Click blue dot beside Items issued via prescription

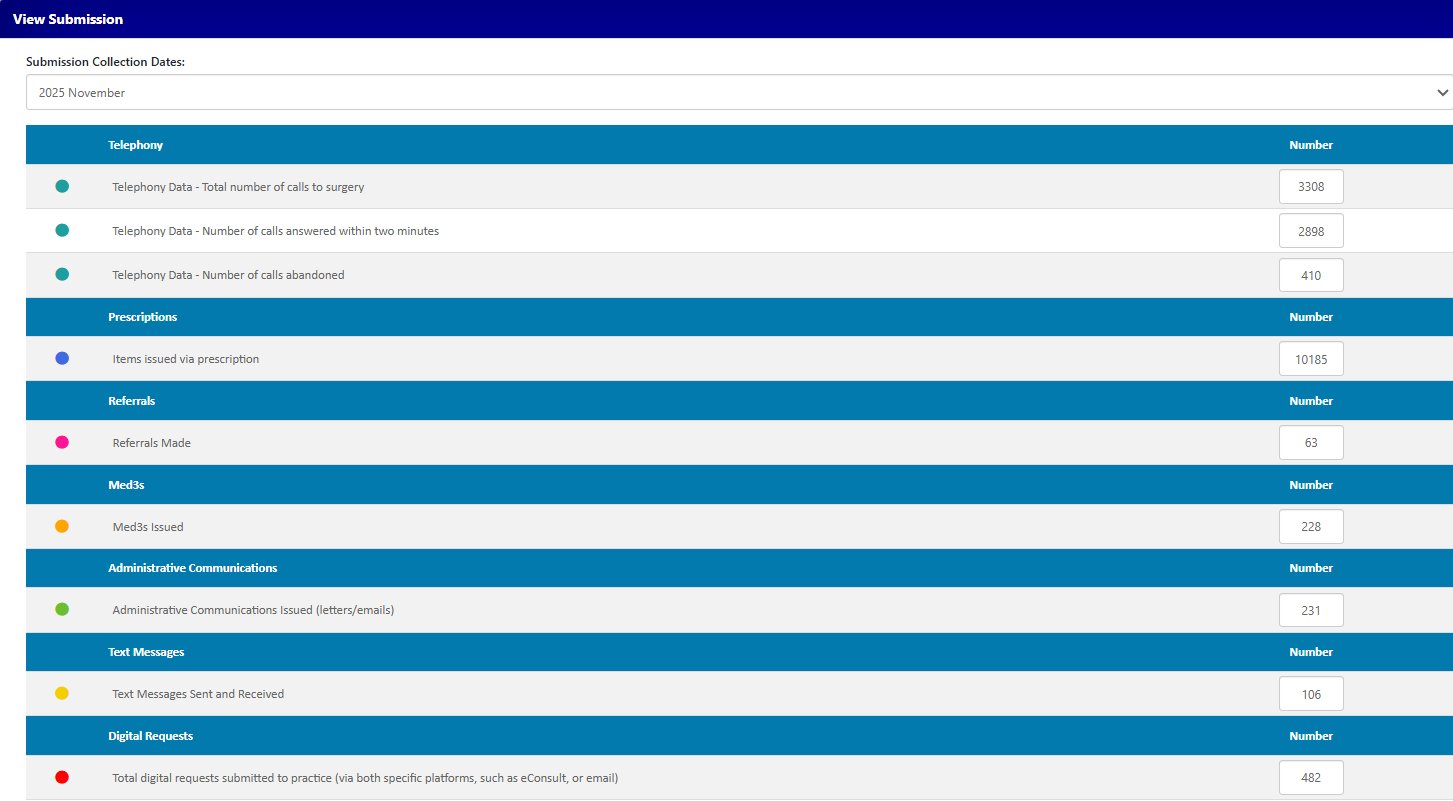click(x=62, y=358)
